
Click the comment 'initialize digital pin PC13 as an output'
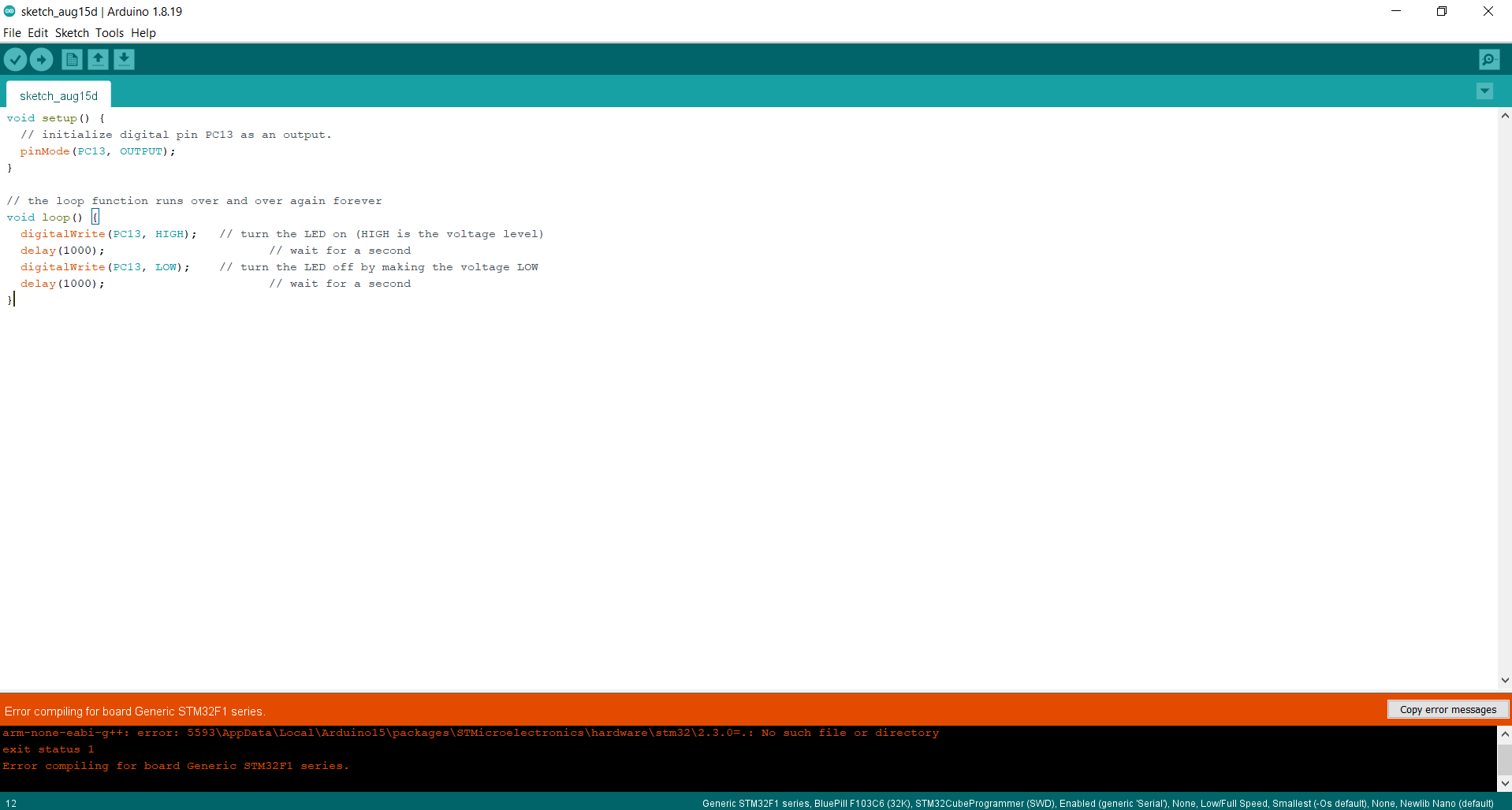(x=176, y=135)
